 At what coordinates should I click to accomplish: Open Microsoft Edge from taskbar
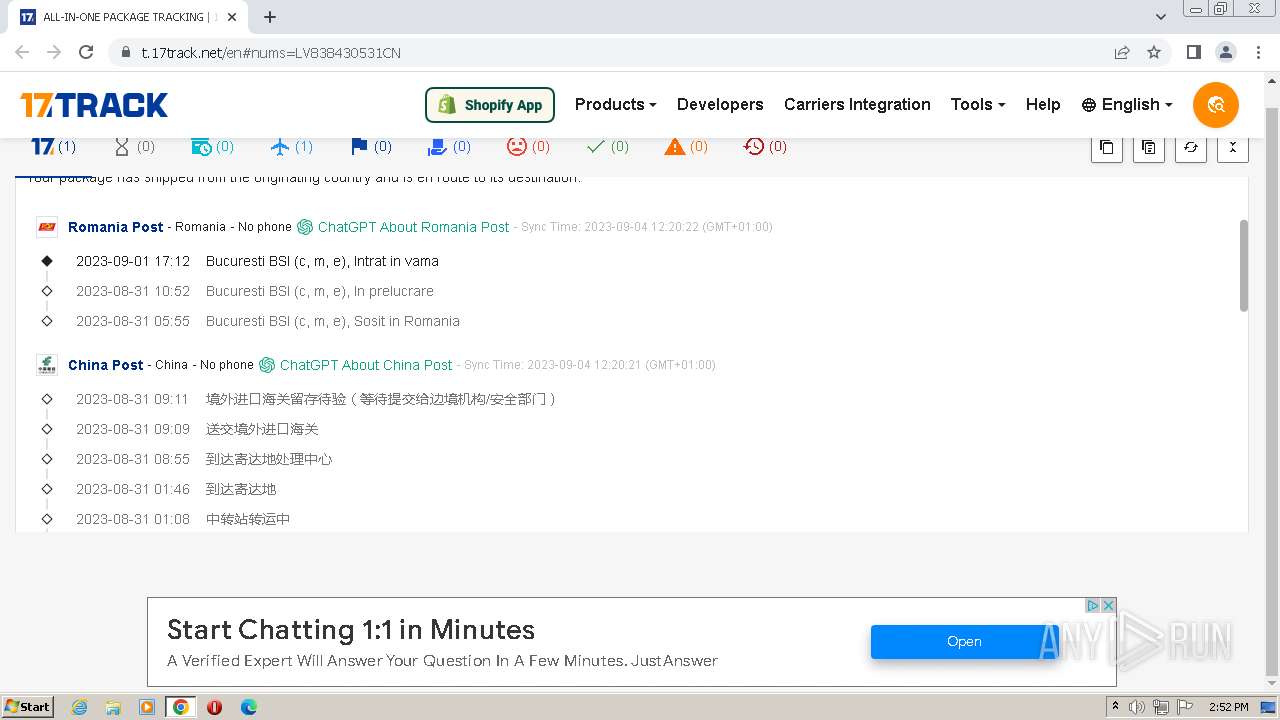[248, 707]
